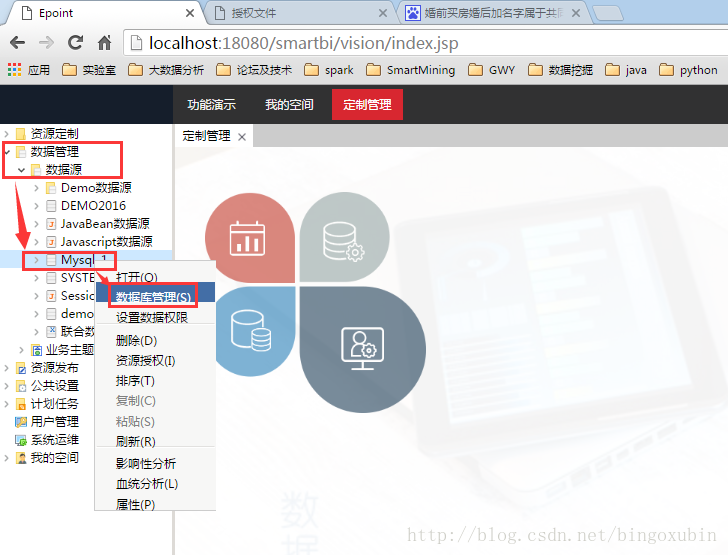The width and height of the screenshot is (728, 555).
Task: Expand the 资源发布 node
Action: pyautogui.click(x=6, y=368)
